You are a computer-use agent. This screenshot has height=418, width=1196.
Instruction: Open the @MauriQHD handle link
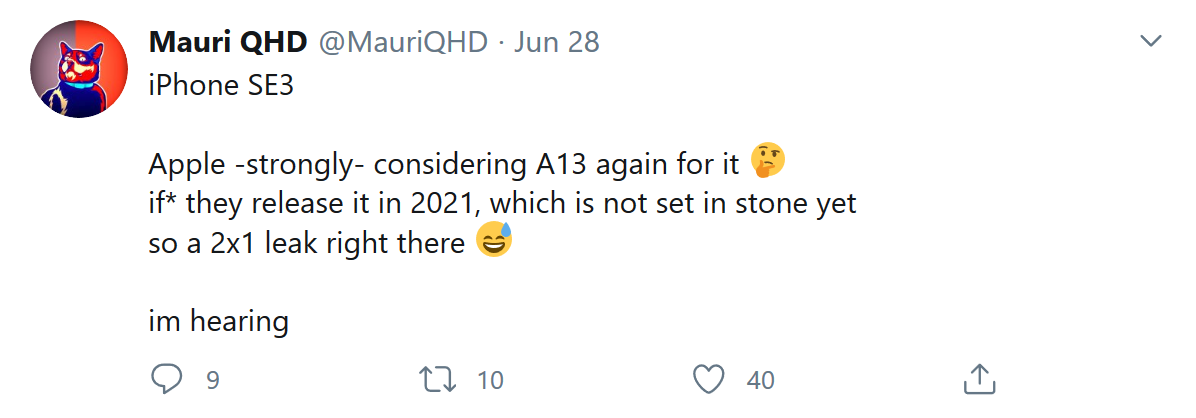[x=403, y=42]
